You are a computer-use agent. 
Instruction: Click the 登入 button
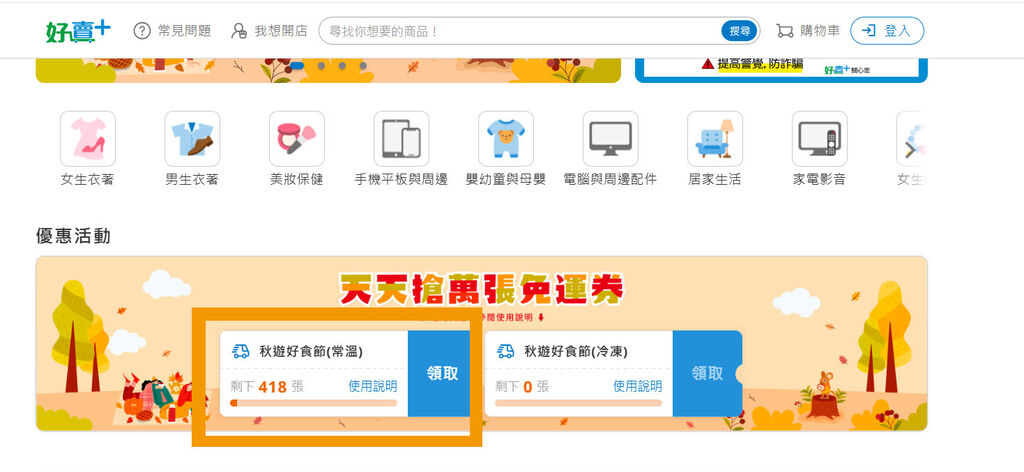pyautogui.click(x=887, y=31)
